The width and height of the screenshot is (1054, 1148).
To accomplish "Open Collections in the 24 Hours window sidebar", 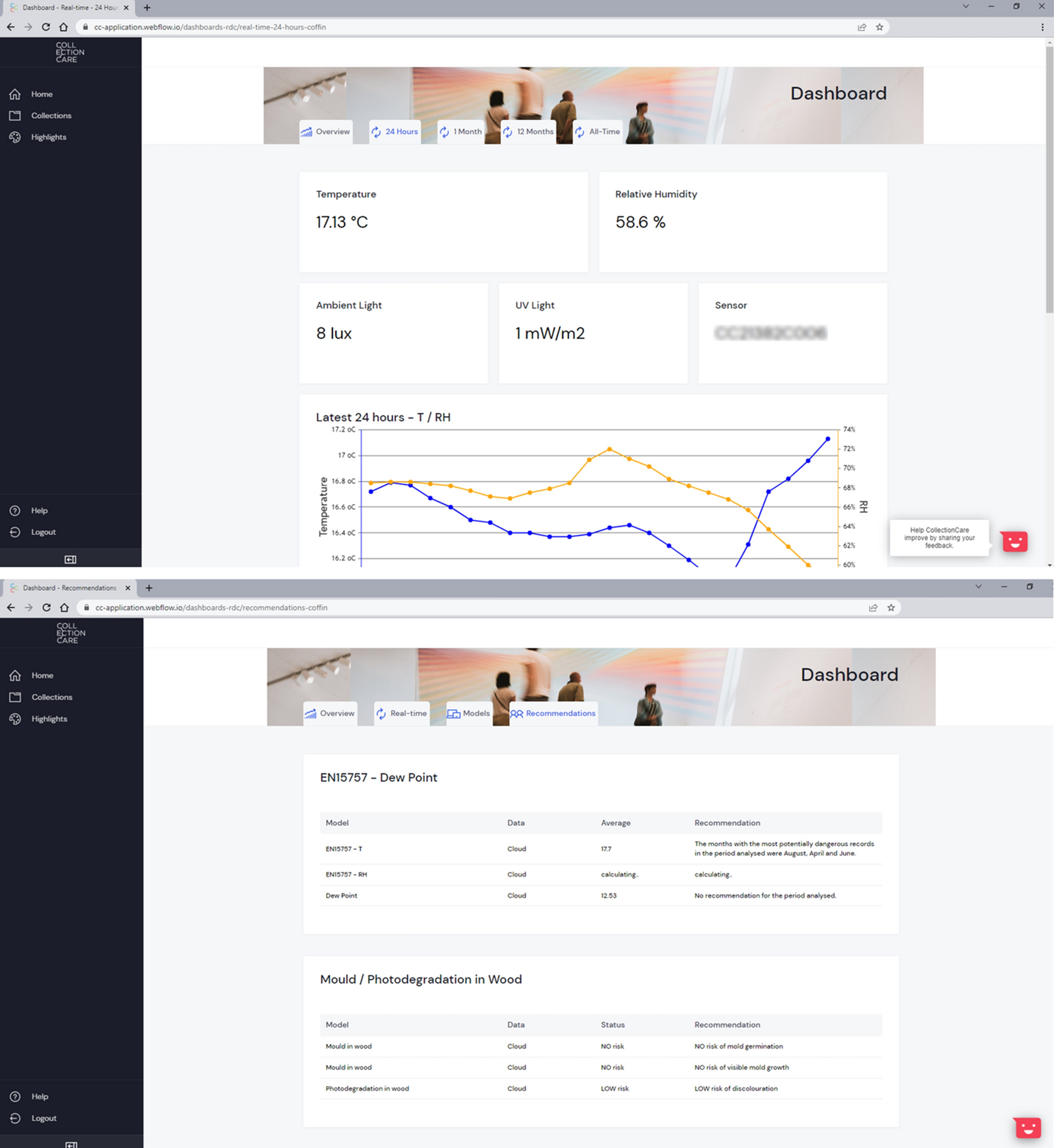I will pos(41,116).
